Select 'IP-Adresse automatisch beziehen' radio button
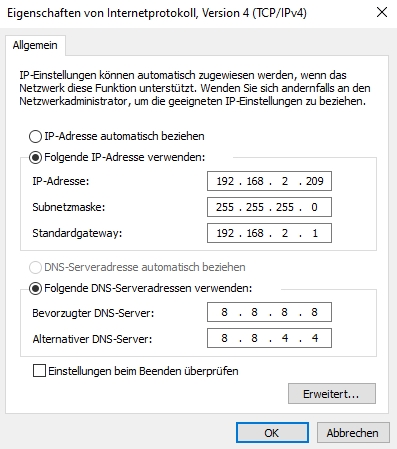 tap(35, 136)
